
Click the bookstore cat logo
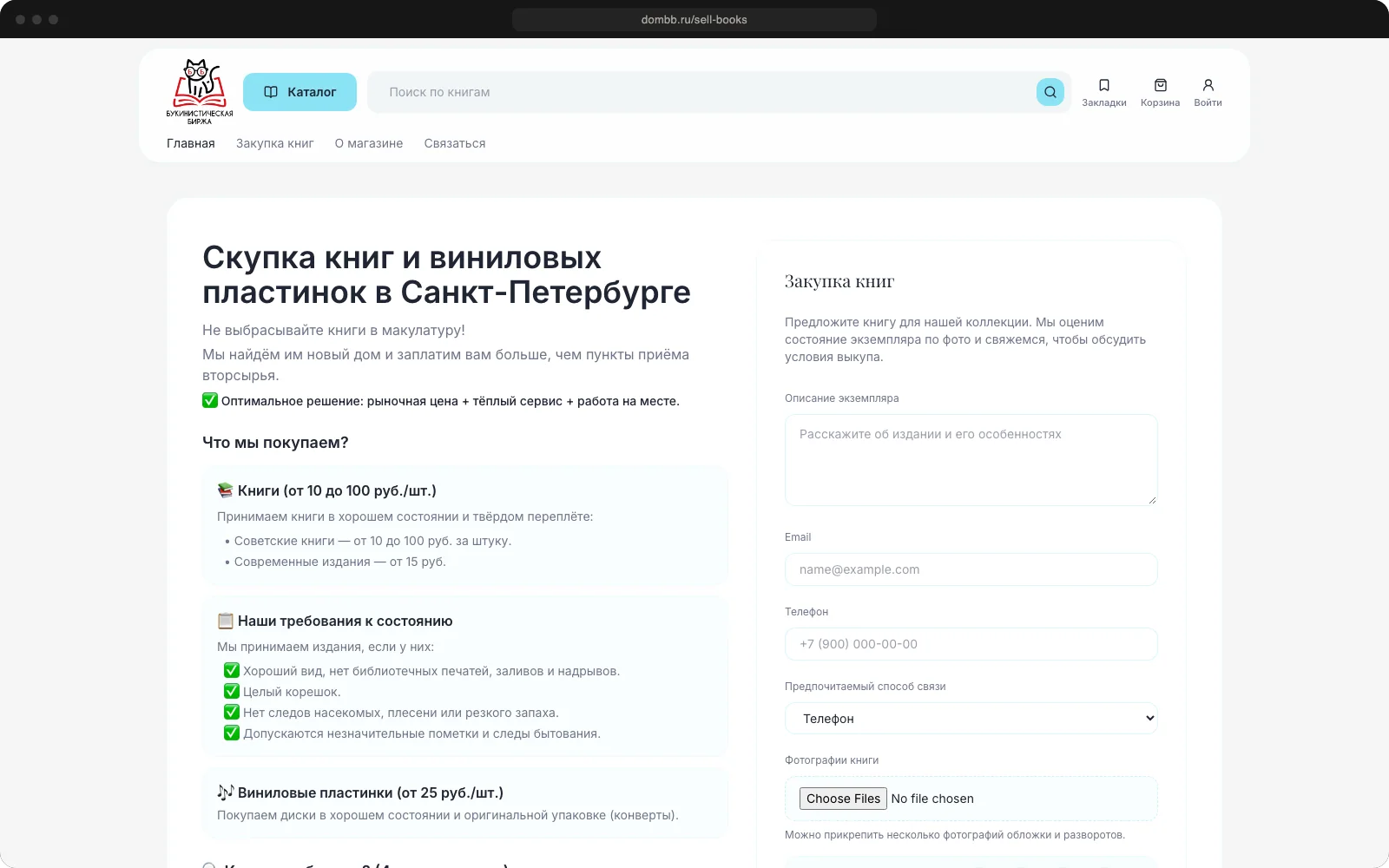(200, 92)
